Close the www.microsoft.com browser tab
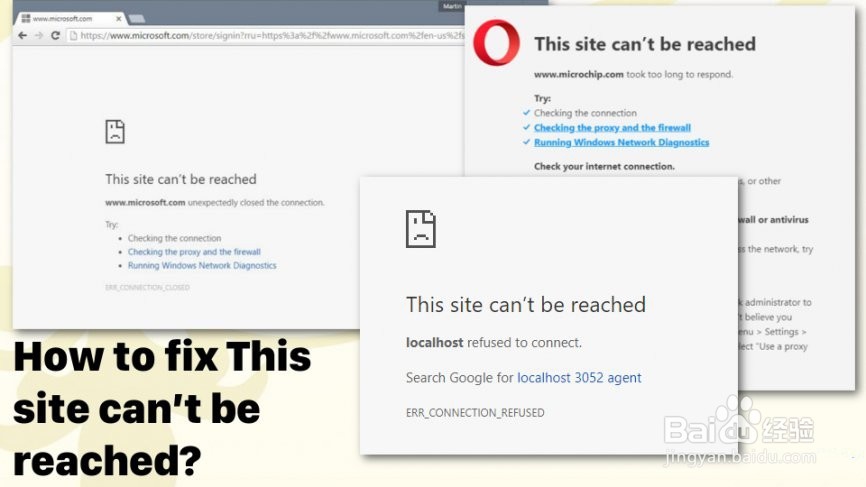The width and height of the screenshot is (866, 487). [x=118, y=19]
